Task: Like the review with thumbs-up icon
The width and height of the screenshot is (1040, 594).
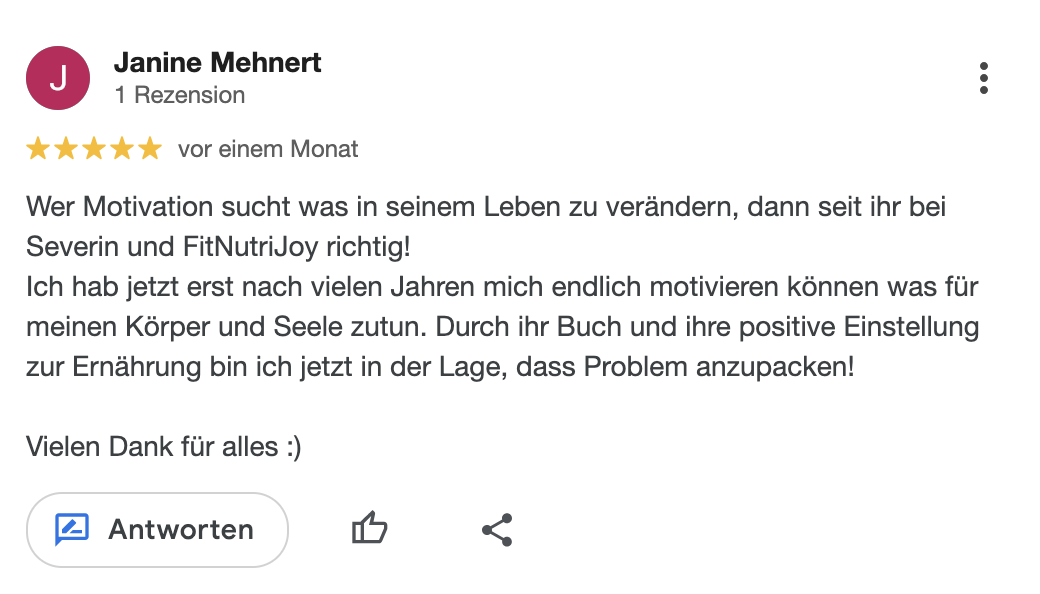Action: pyautogui.click(x=369, y=528)
